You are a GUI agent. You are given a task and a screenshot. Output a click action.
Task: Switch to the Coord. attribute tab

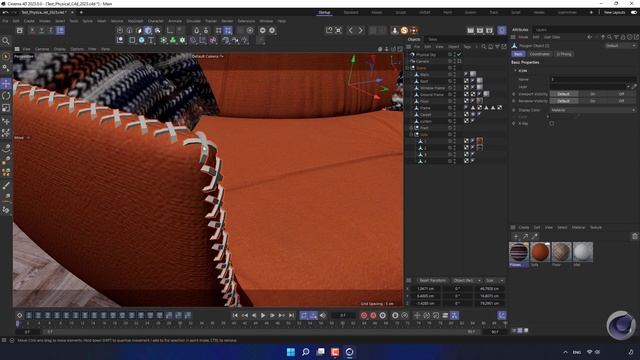[539, 54]
